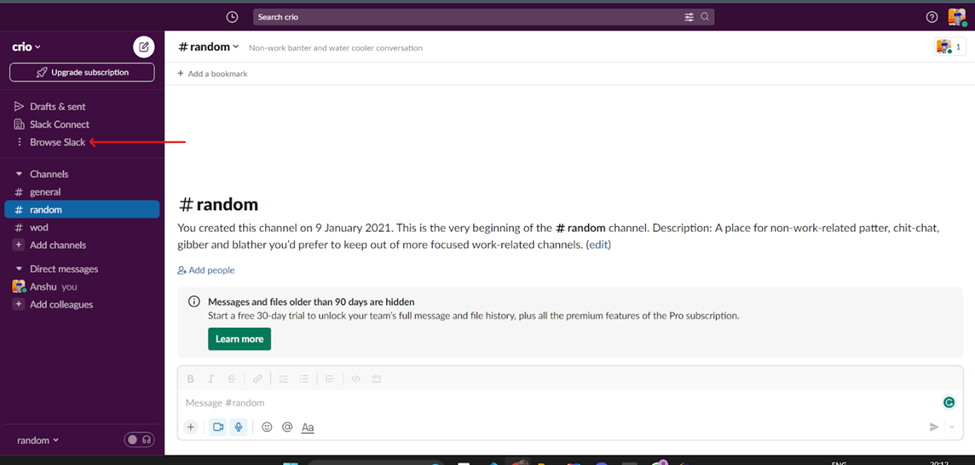This screenshot has width=975, height=465.
Task: Open the #random channel header dropdown
Action: (x=209, y=47)
